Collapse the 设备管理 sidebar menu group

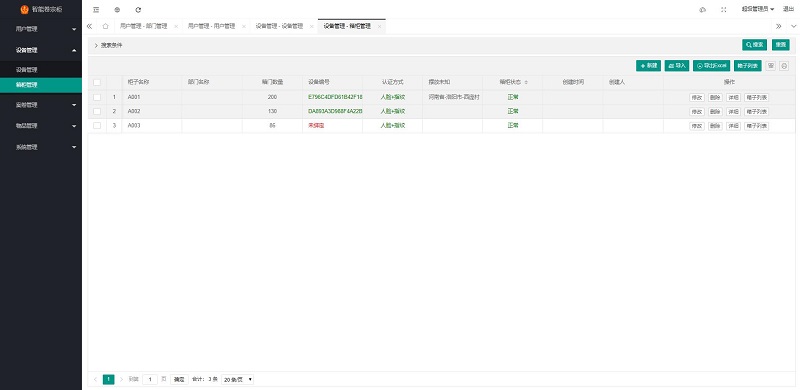point(41,51)
